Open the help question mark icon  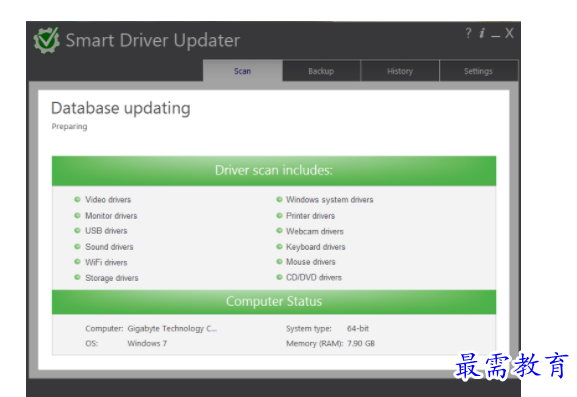[x=468, y=33]
